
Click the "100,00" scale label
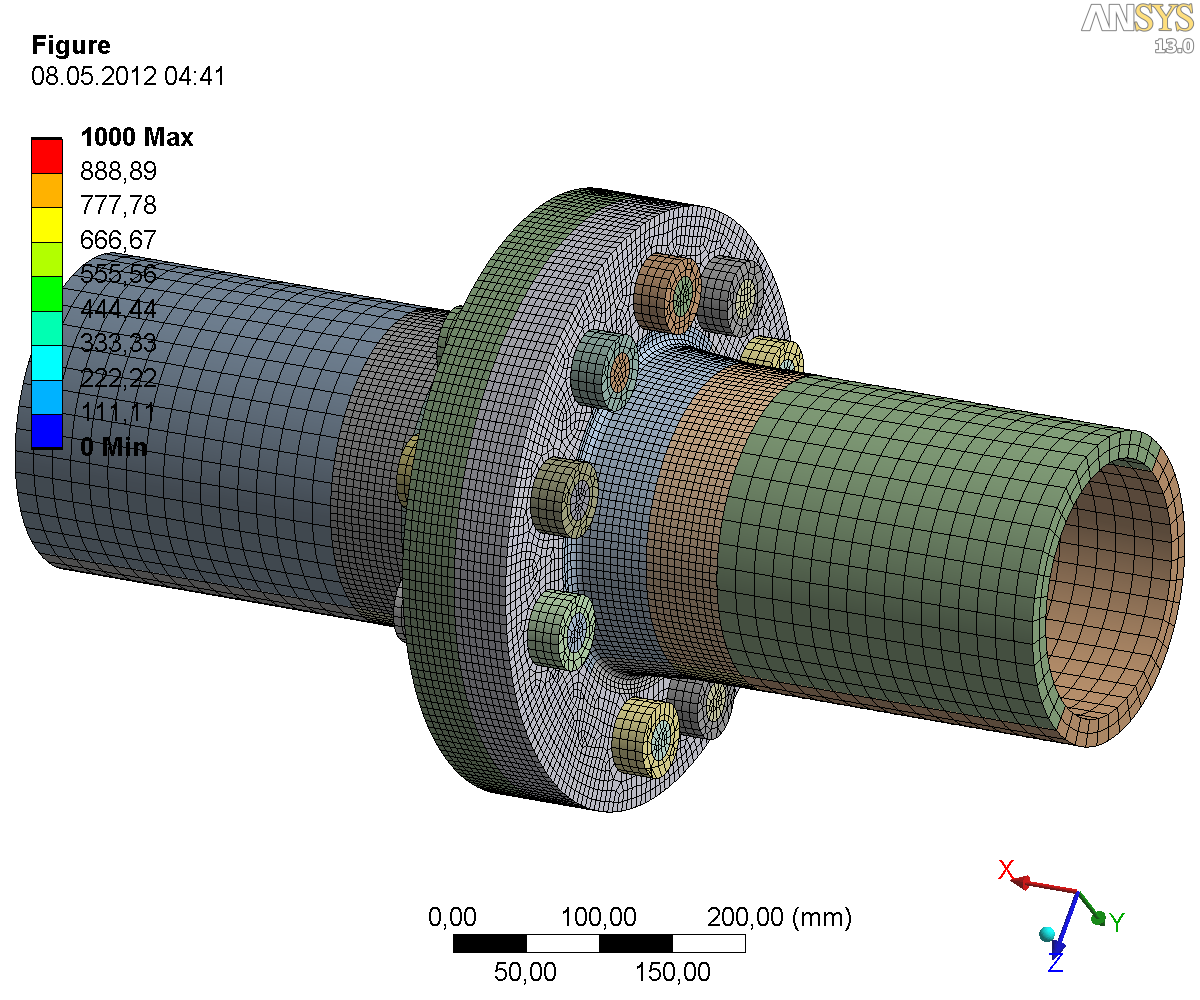pos(598,916)
